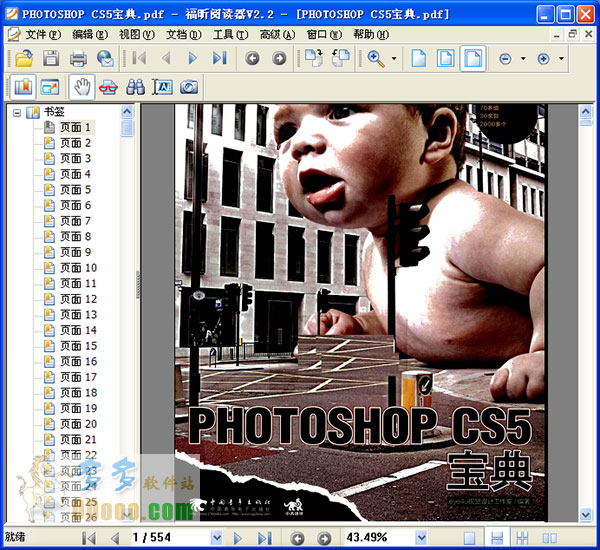This screenshot has height=550, width=600.
Task: Click next view button in status bar
Action: pos(324,538)
